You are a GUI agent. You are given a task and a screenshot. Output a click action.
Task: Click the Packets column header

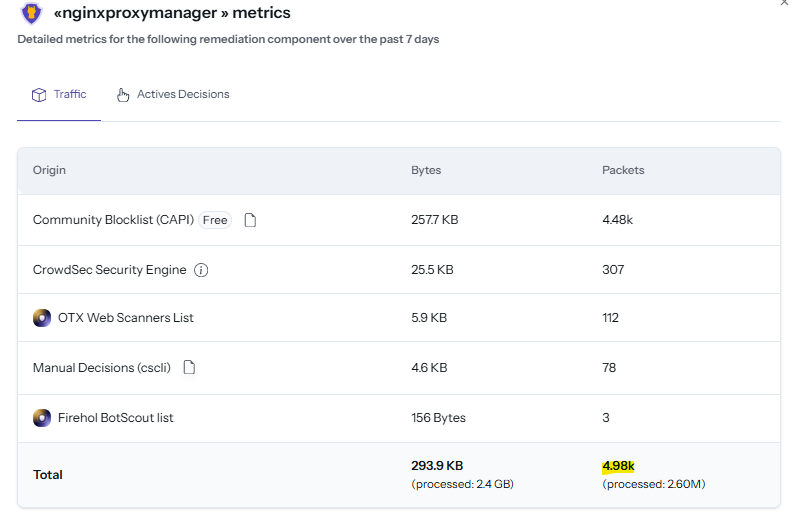point(623,170)
